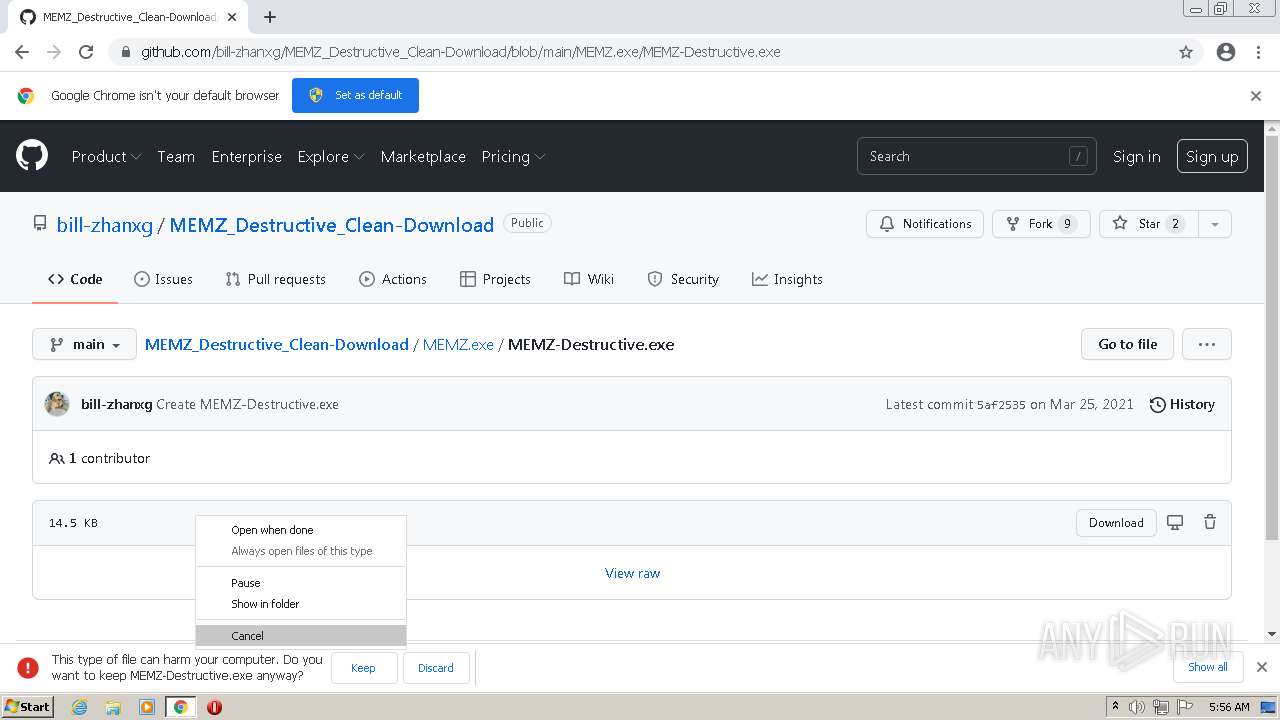1280x720 pixels.
Task: Expand the Star options dropdown arrow
Action: pyautogui.click(x=1214, y=224)
